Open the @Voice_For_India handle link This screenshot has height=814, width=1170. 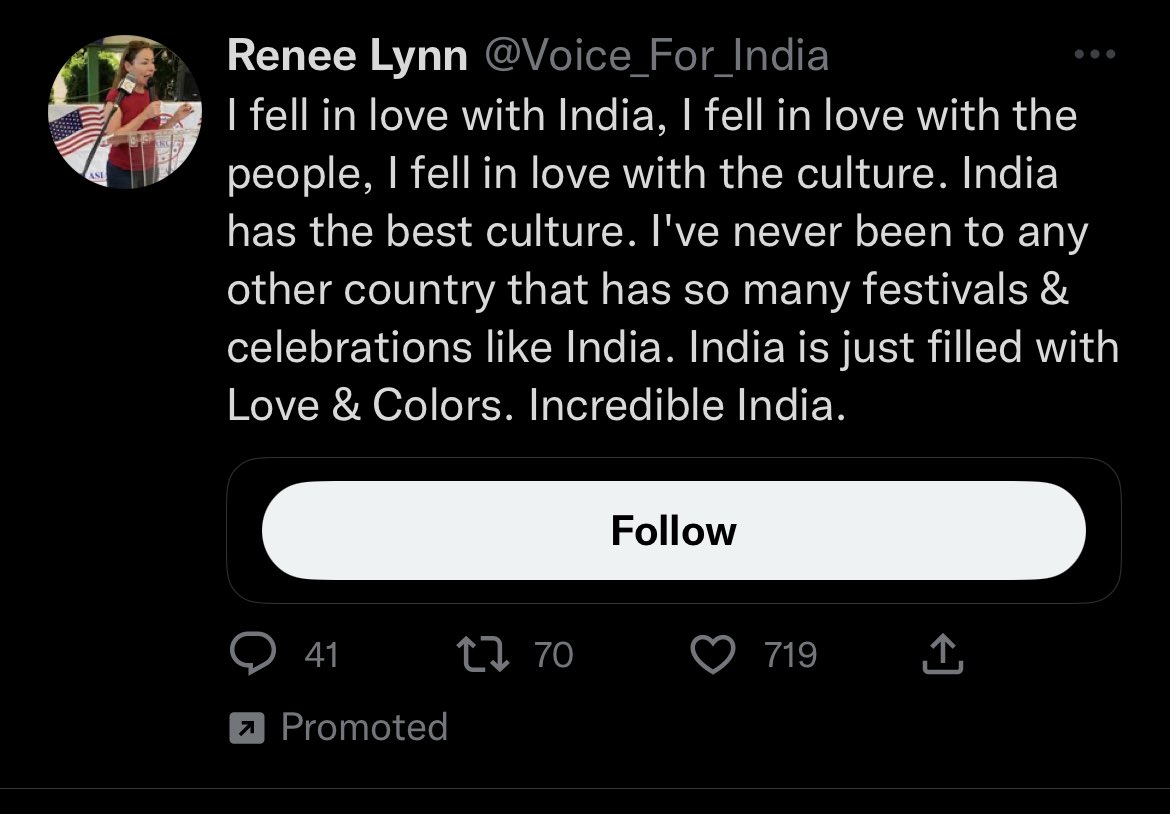click(x=657, y=56)
